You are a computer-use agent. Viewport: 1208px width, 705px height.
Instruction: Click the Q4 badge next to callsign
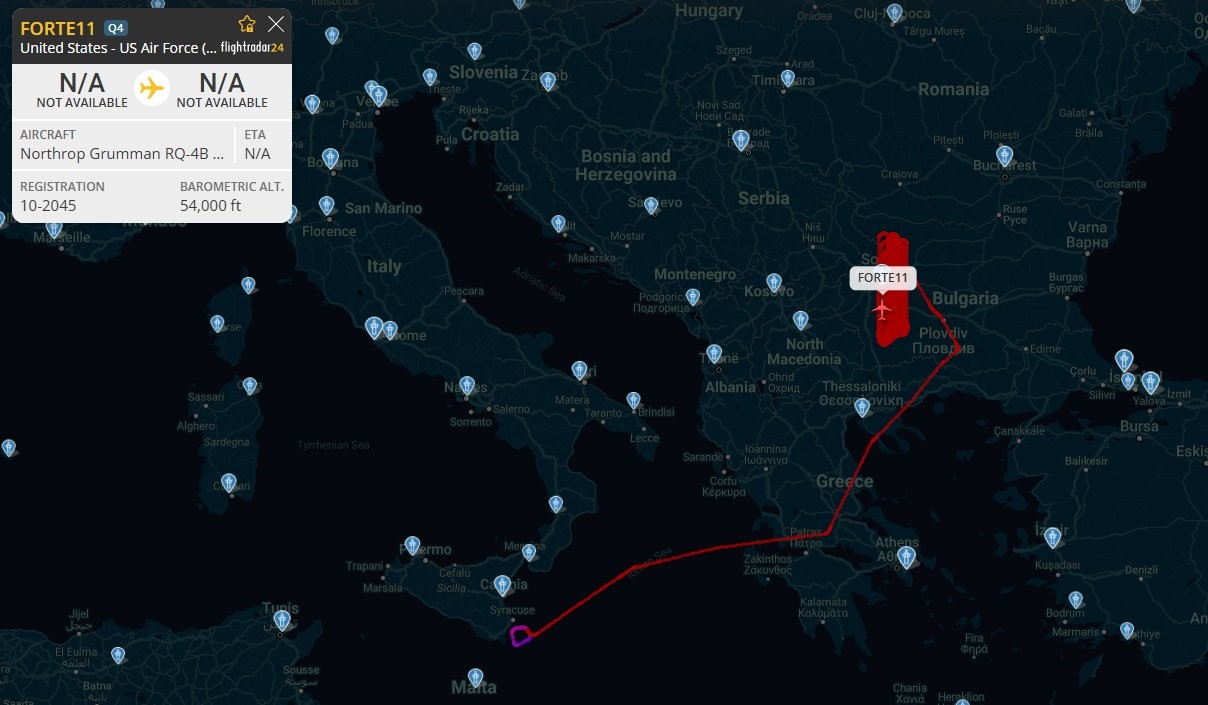click(116, 28)
